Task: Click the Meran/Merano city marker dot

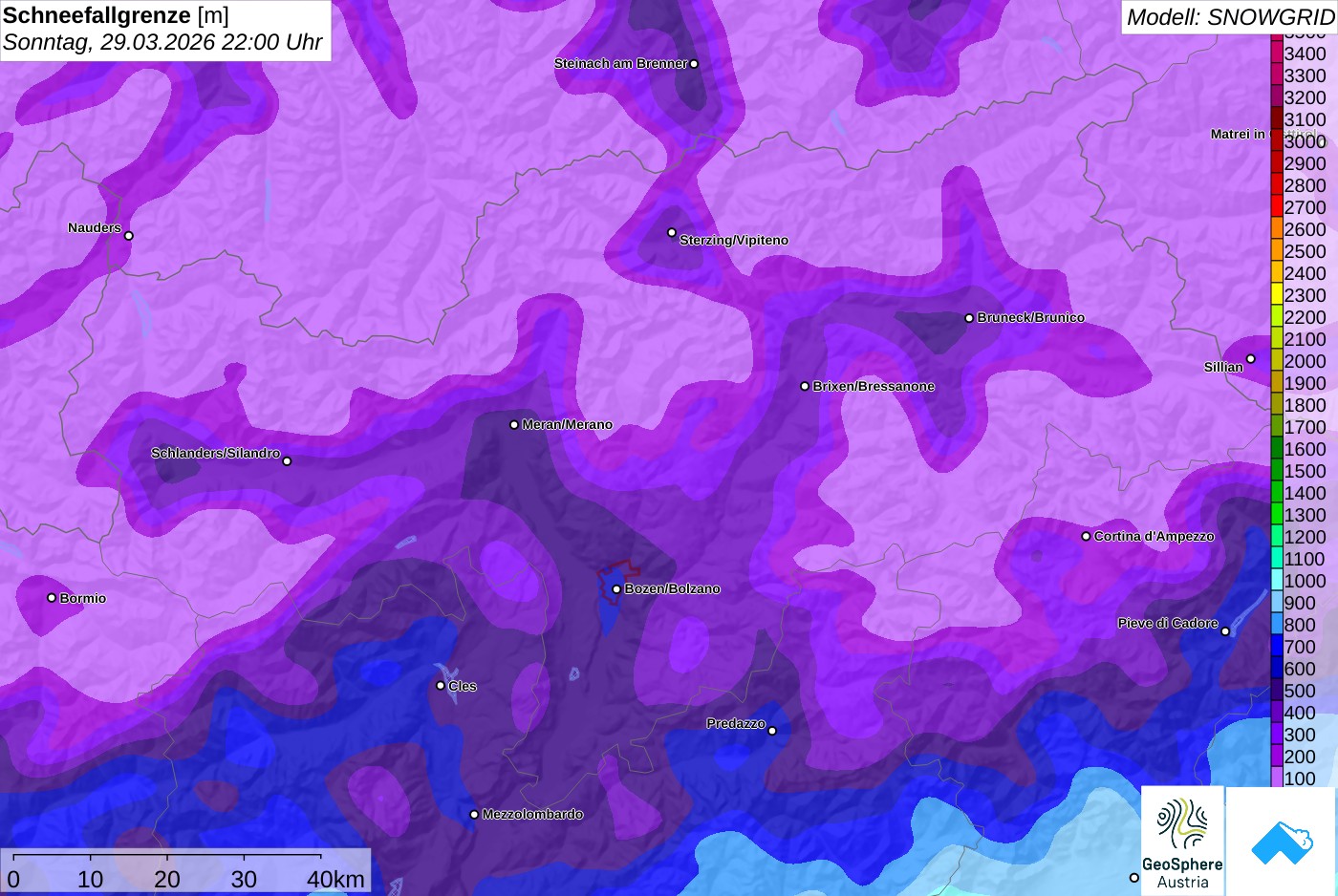Action: [514, 425]
